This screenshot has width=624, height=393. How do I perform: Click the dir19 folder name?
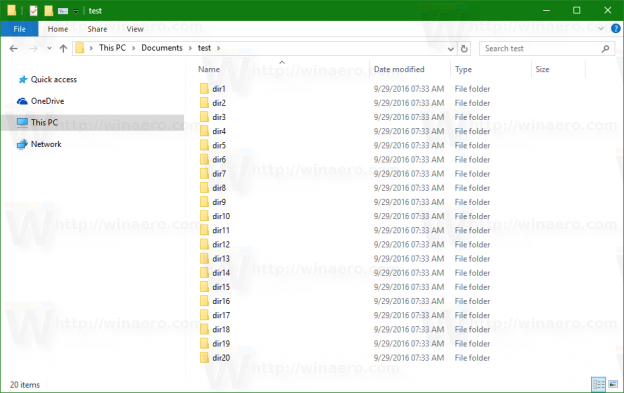221,344
